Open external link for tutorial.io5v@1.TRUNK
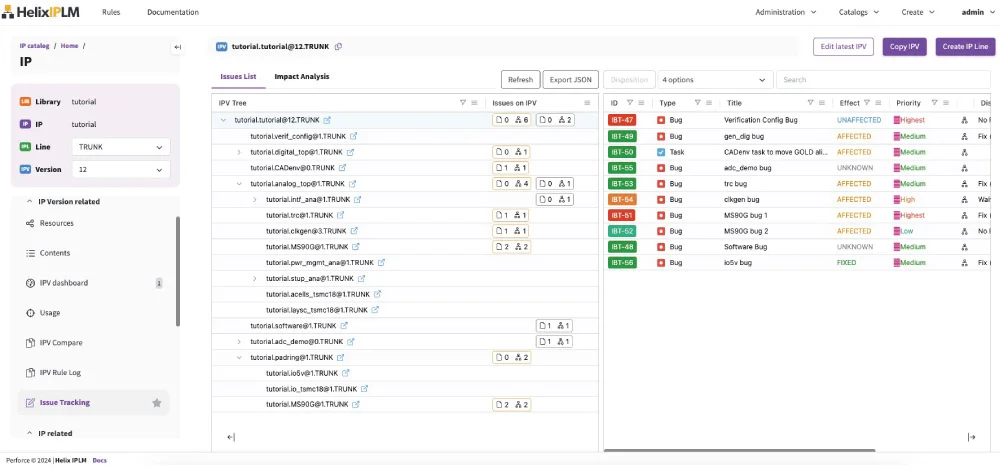 pyautogui.click(x=346, y=373)
